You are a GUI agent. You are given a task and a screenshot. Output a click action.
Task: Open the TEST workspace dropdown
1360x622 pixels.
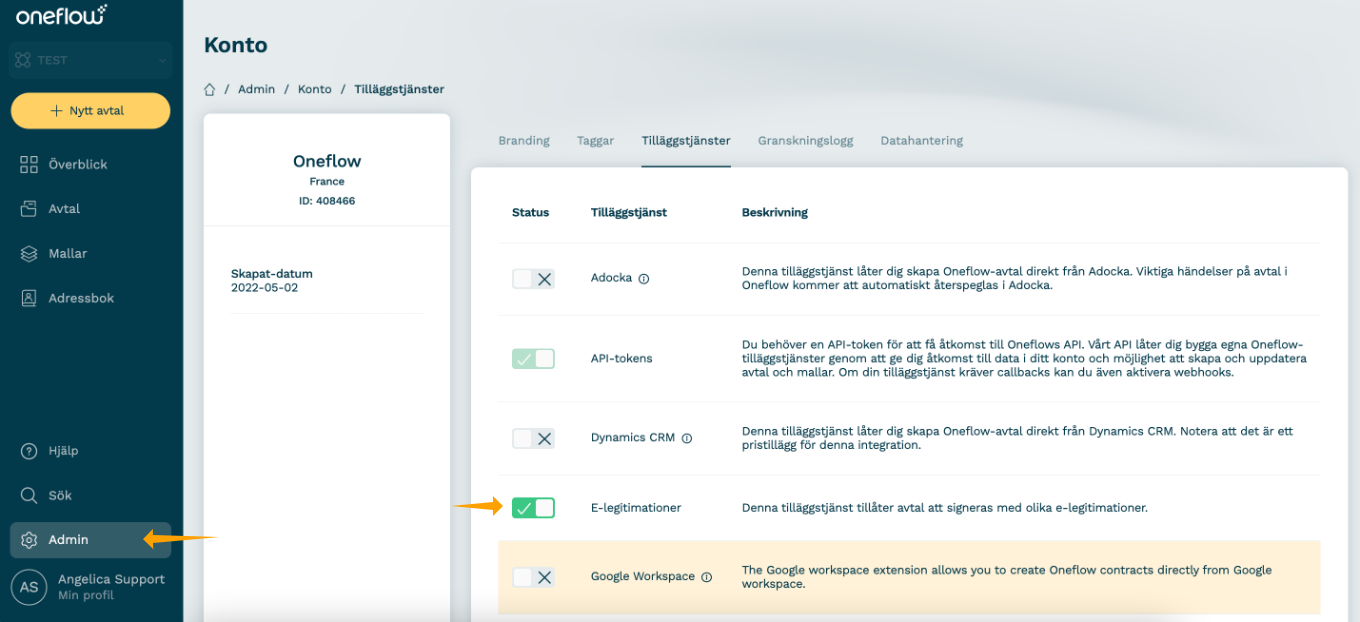(x=90, y=60)
